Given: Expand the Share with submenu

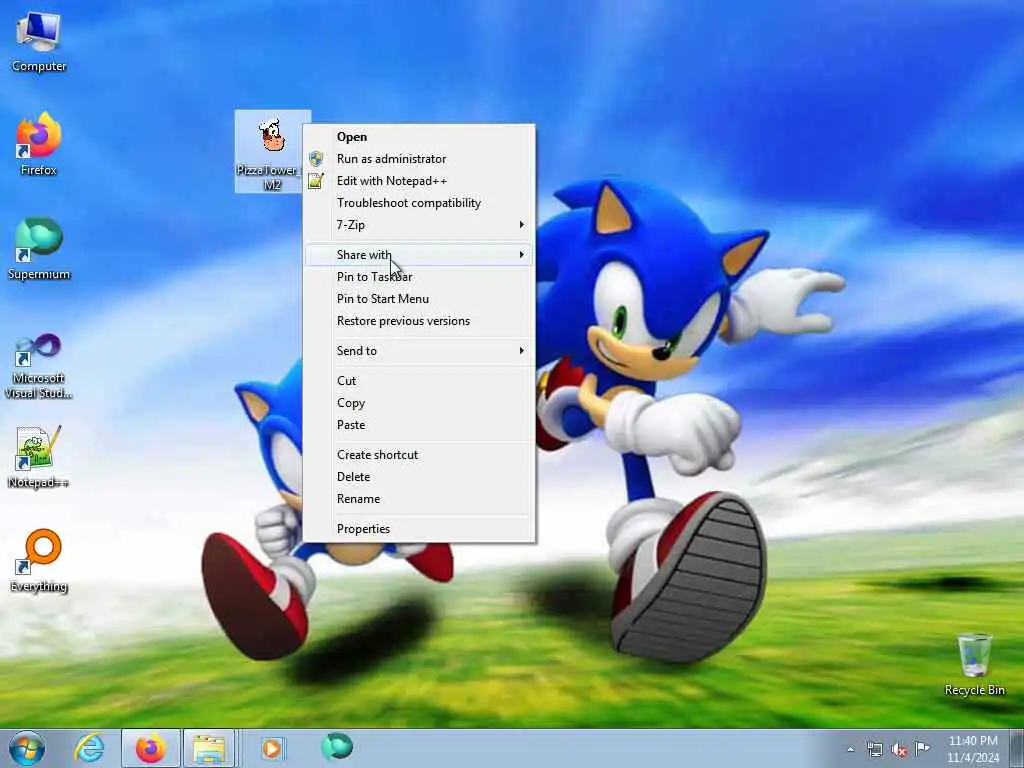Looking at the screenshot, I should 419,255.
